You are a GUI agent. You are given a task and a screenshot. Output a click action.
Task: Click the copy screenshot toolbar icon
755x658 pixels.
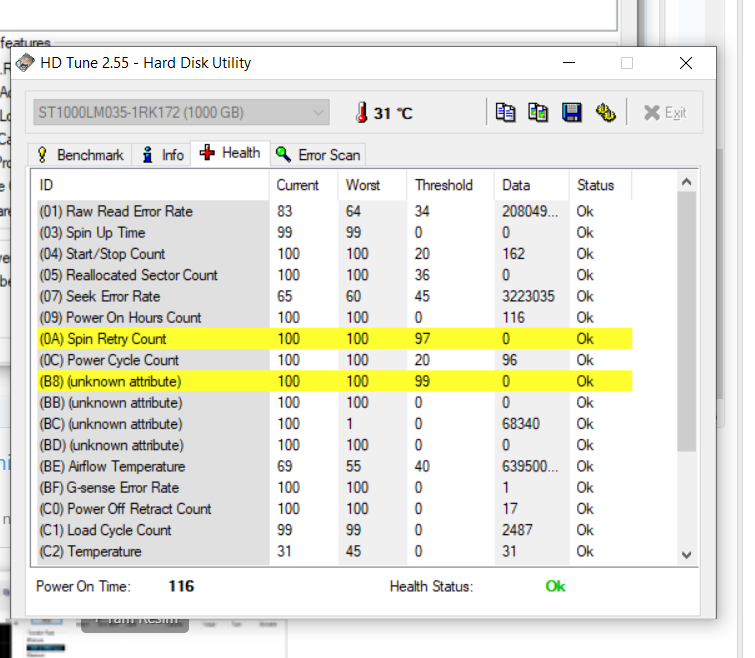538,113
